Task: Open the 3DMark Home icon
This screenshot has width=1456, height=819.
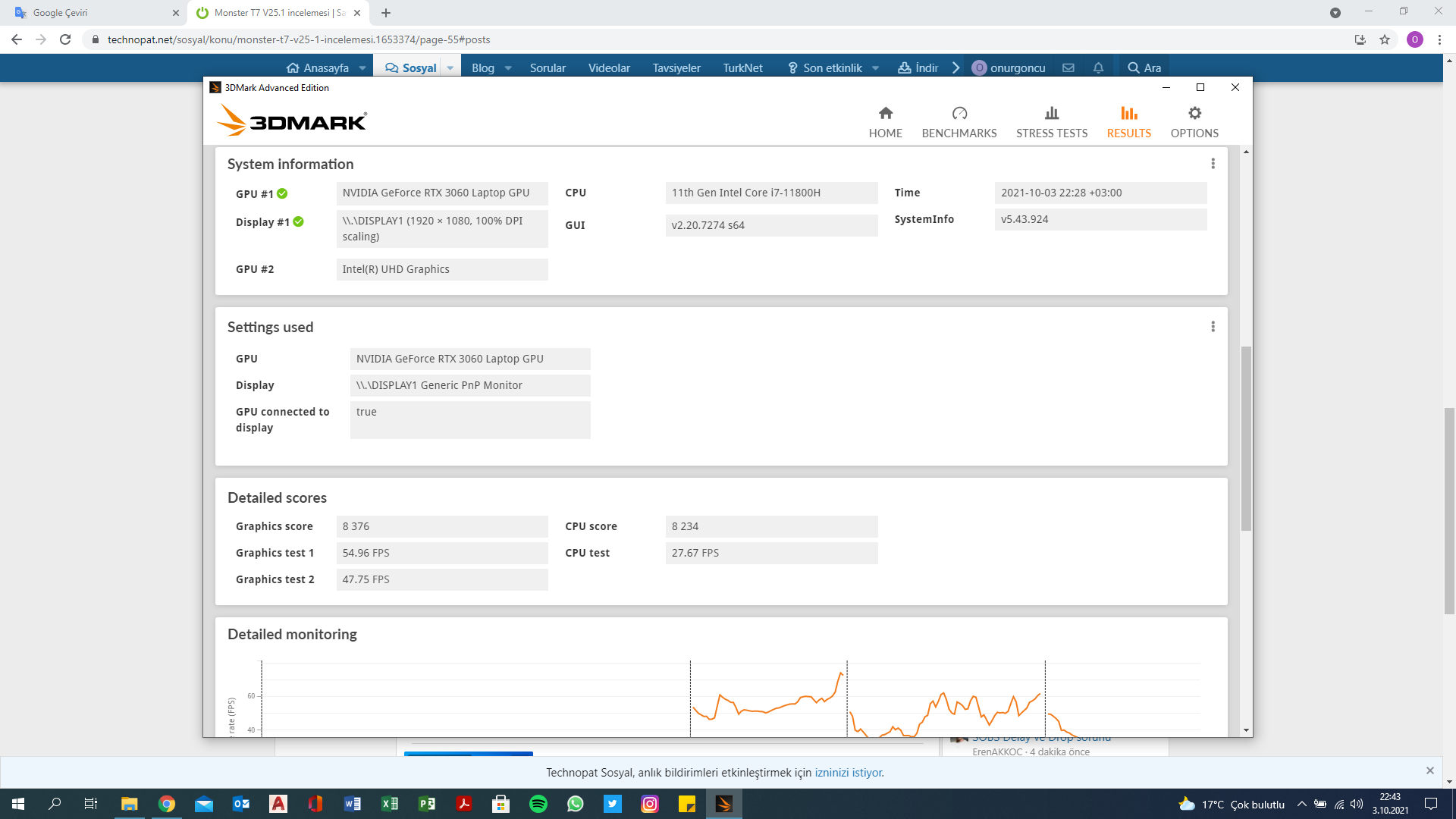Action: [x=885, y=114]
